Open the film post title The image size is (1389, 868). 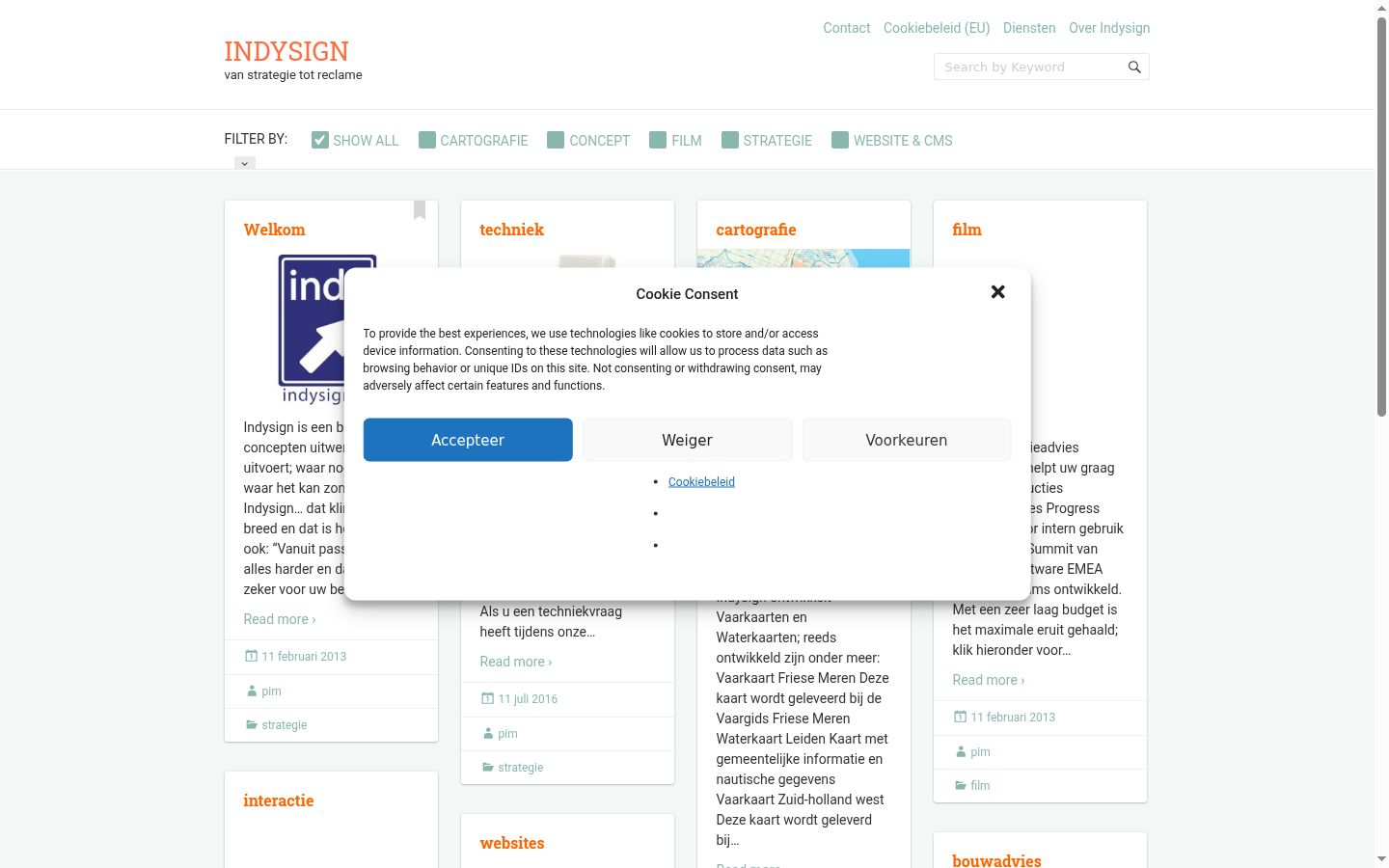967,230
